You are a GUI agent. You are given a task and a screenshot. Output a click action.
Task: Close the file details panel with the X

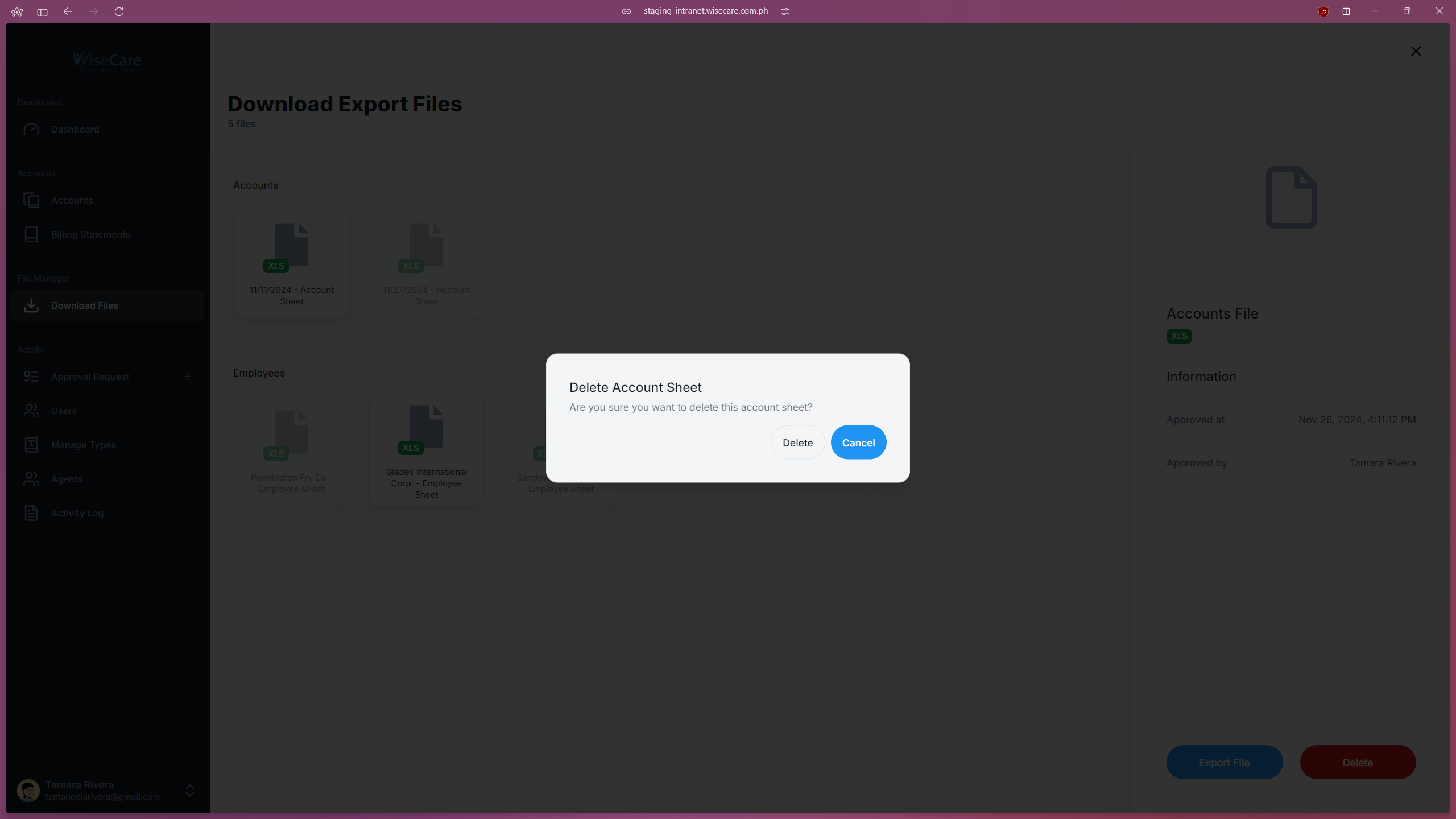coord(1416,51)
